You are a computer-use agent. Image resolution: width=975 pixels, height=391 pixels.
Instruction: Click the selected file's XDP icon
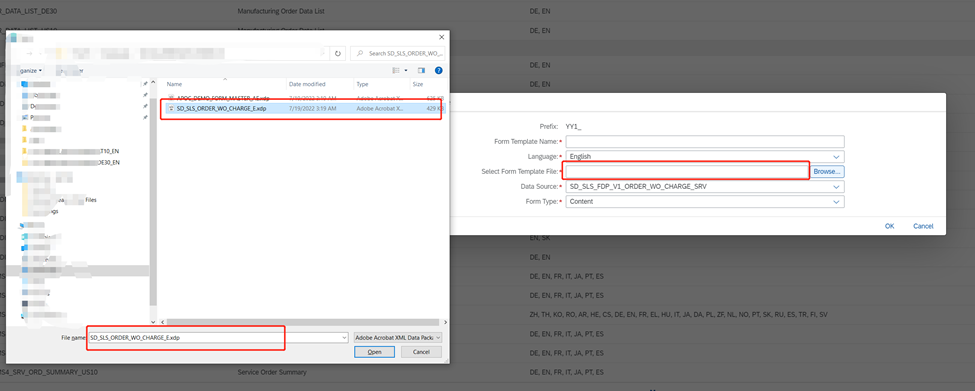point(172,108)
